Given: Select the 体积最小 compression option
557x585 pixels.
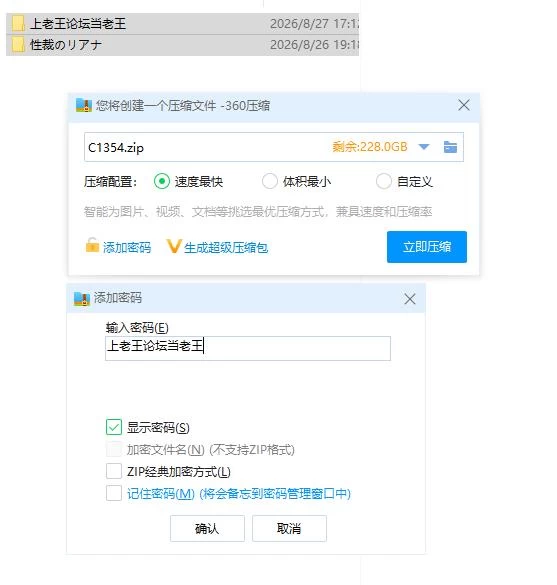Looking at the screenshot, I should point(269,181).
